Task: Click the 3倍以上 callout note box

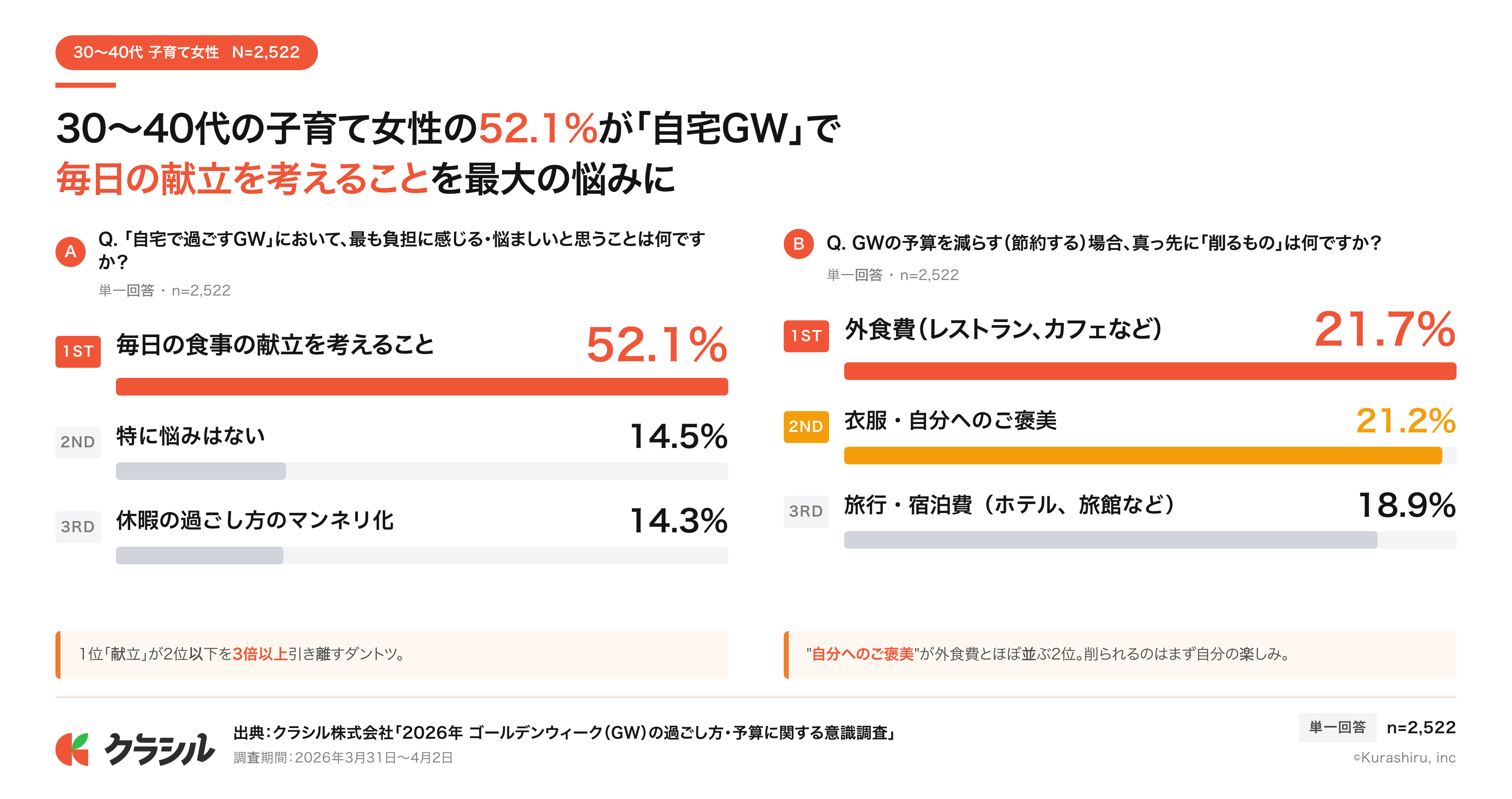Action: click(x=391, y=655)
